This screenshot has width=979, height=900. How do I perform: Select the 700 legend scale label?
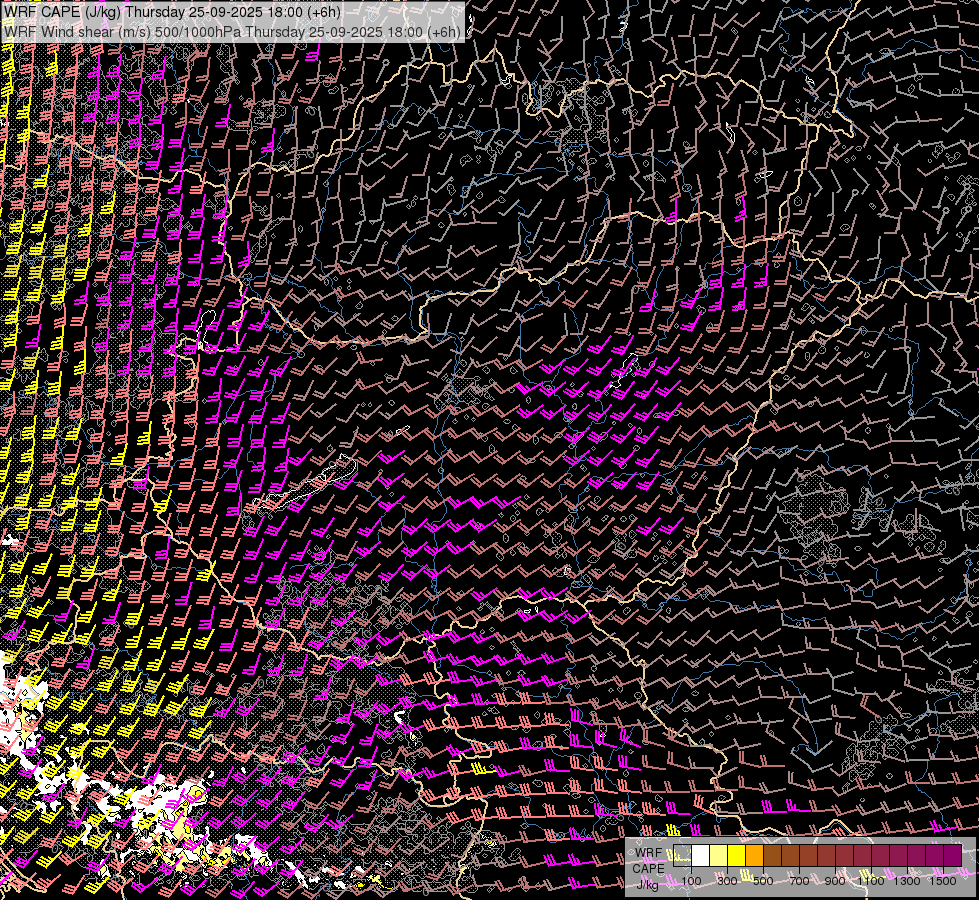799,881
